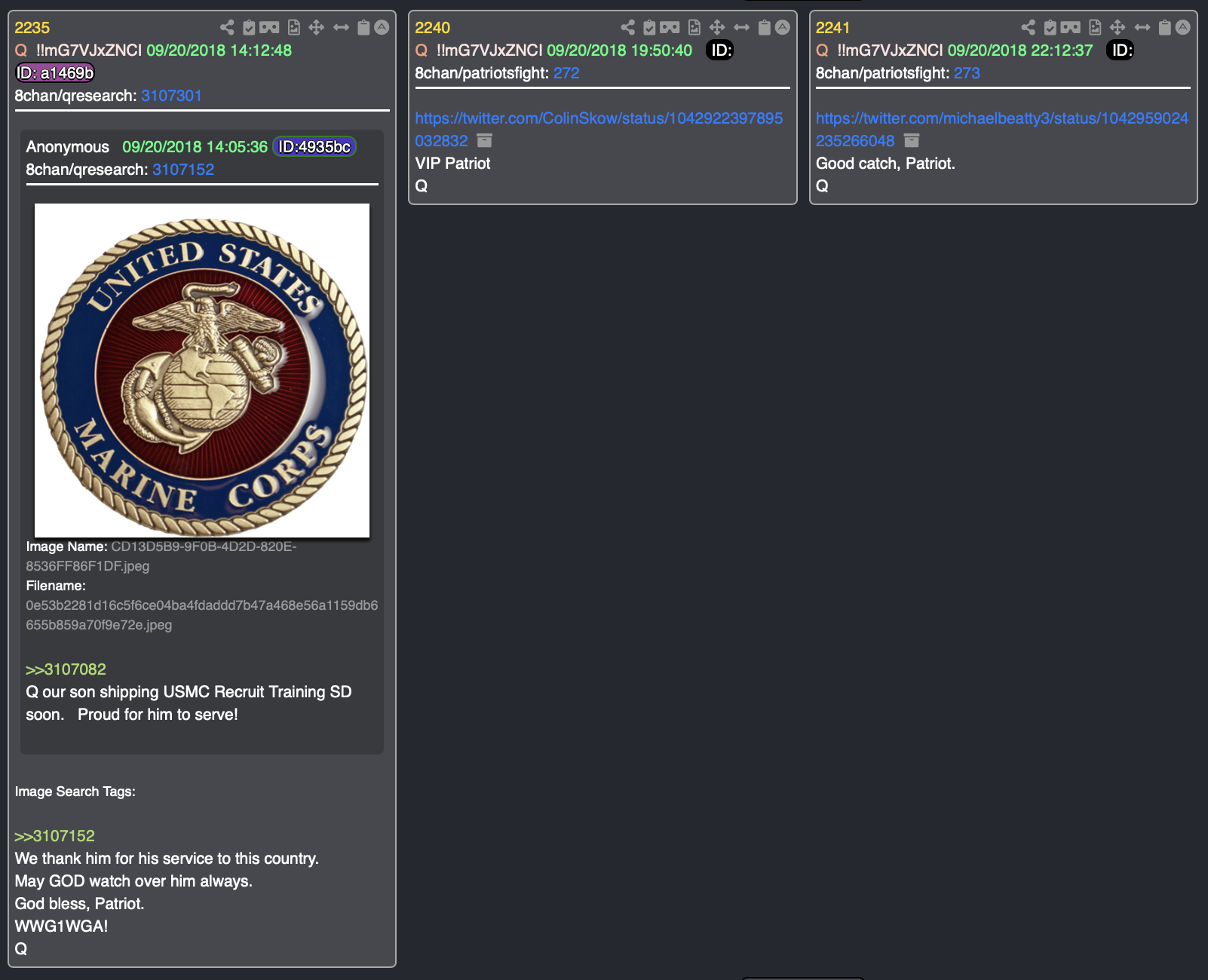Share post 2240 using its share icon
Screen dimensions: 1208x980
[627, 28]
